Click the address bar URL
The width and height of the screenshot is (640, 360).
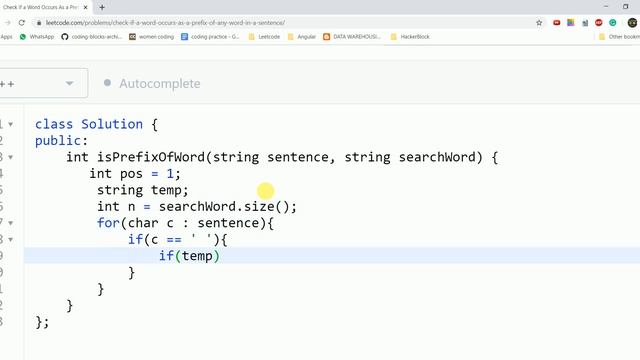165,23
